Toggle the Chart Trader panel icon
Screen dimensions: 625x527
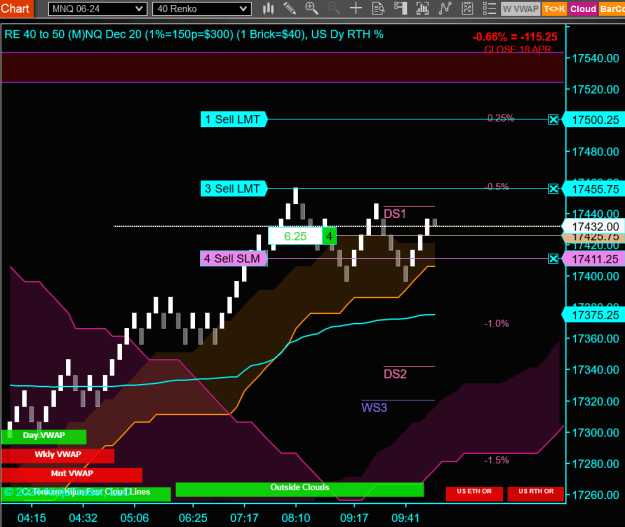400,8
